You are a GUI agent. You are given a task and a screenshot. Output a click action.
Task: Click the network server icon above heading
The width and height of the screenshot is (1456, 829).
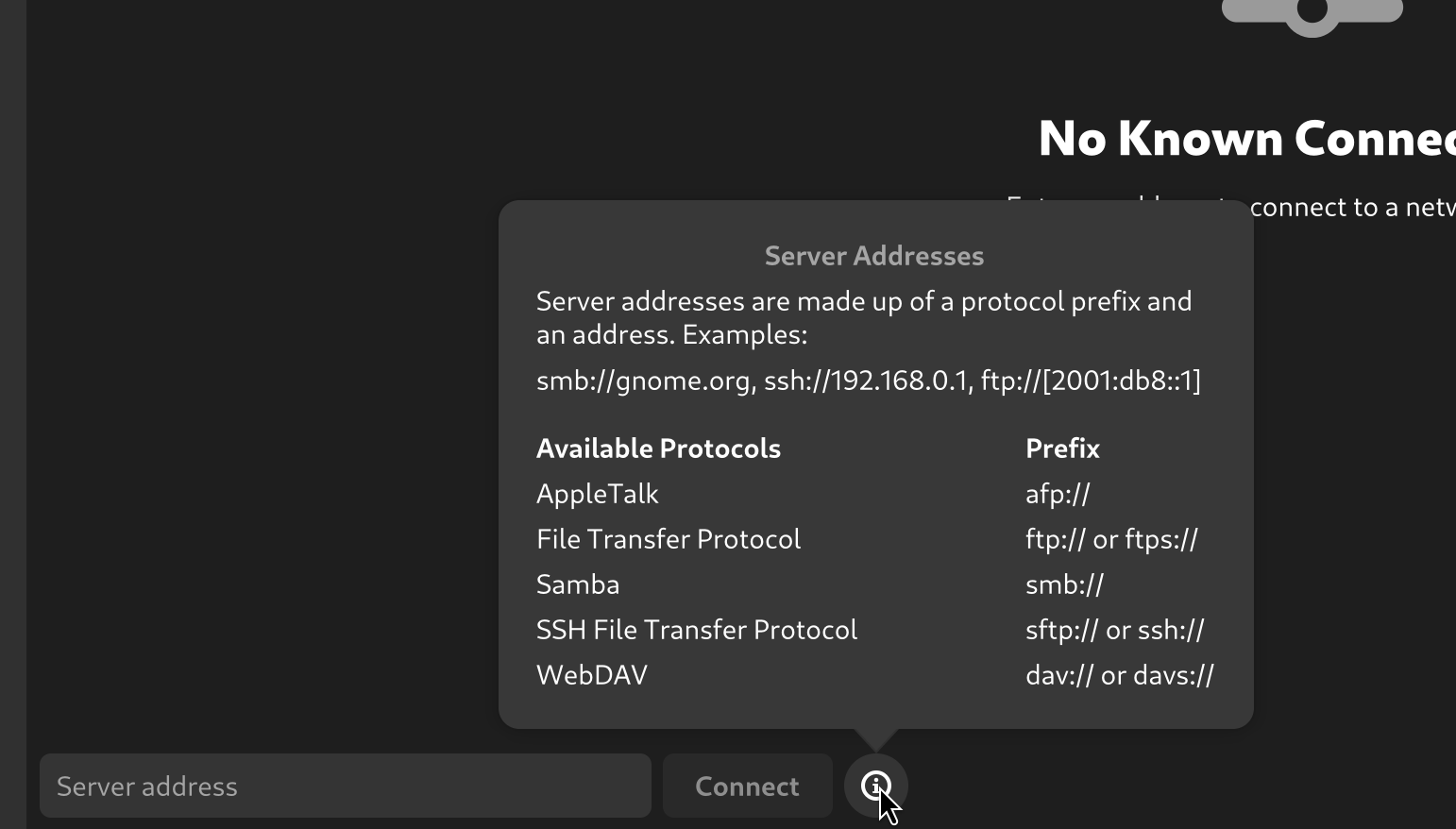pyautogui.click(x=1312, y=14)
